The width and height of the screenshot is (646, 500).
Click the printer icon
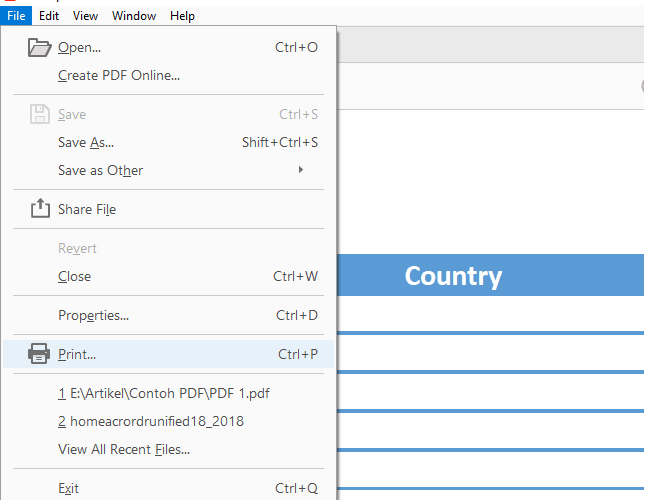39,353
